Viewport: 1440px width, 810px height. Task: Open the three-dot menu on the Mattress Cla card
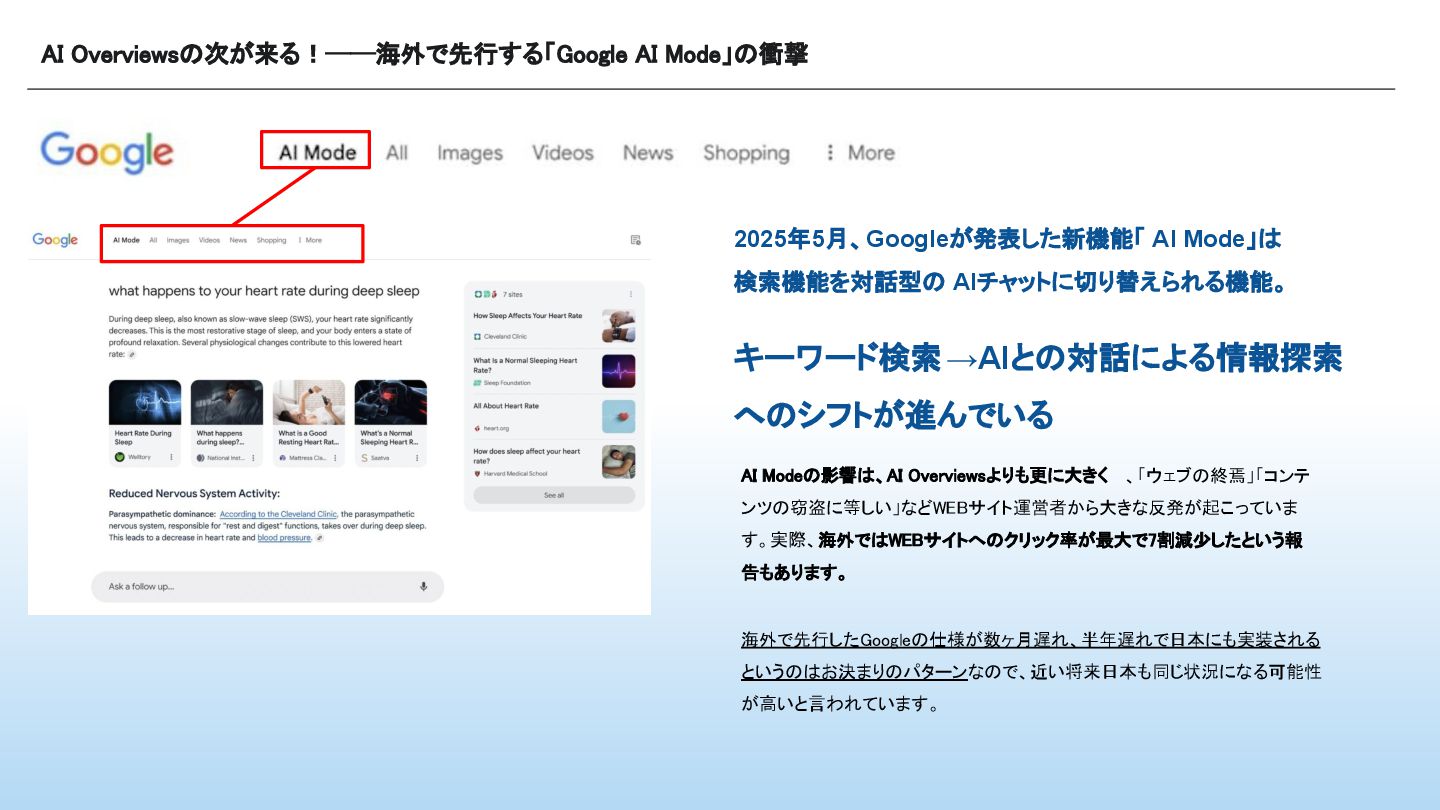coord(335,458)
